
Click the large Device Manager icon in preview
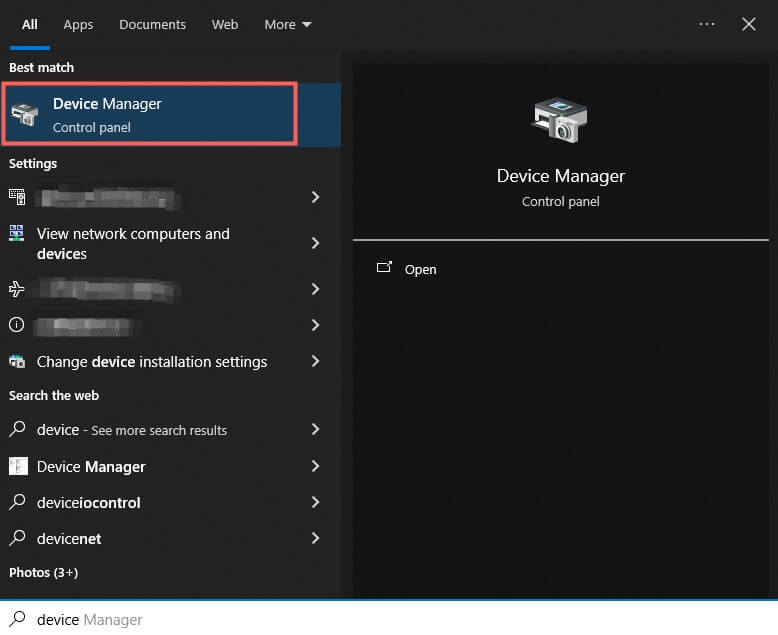(560, 120)
